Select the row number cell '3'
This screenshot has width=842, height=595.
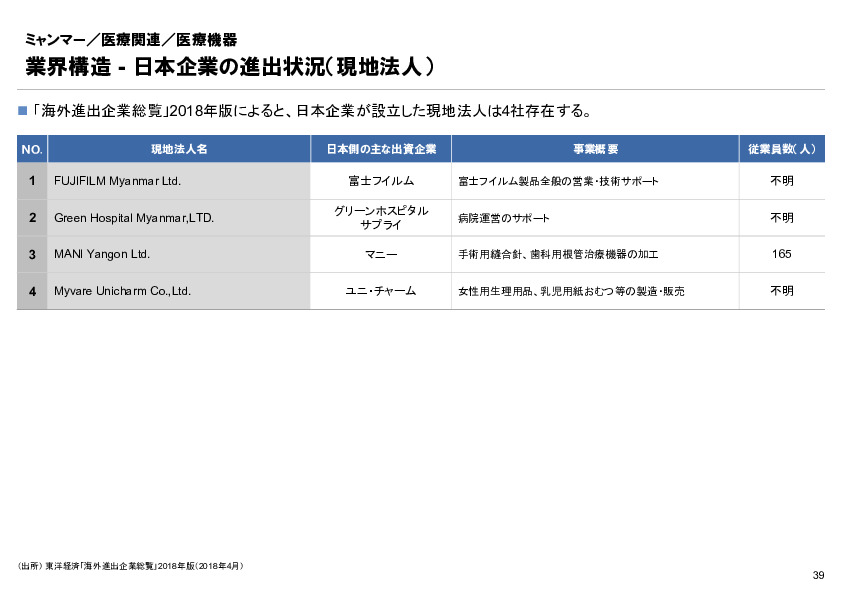click(32, 254)
